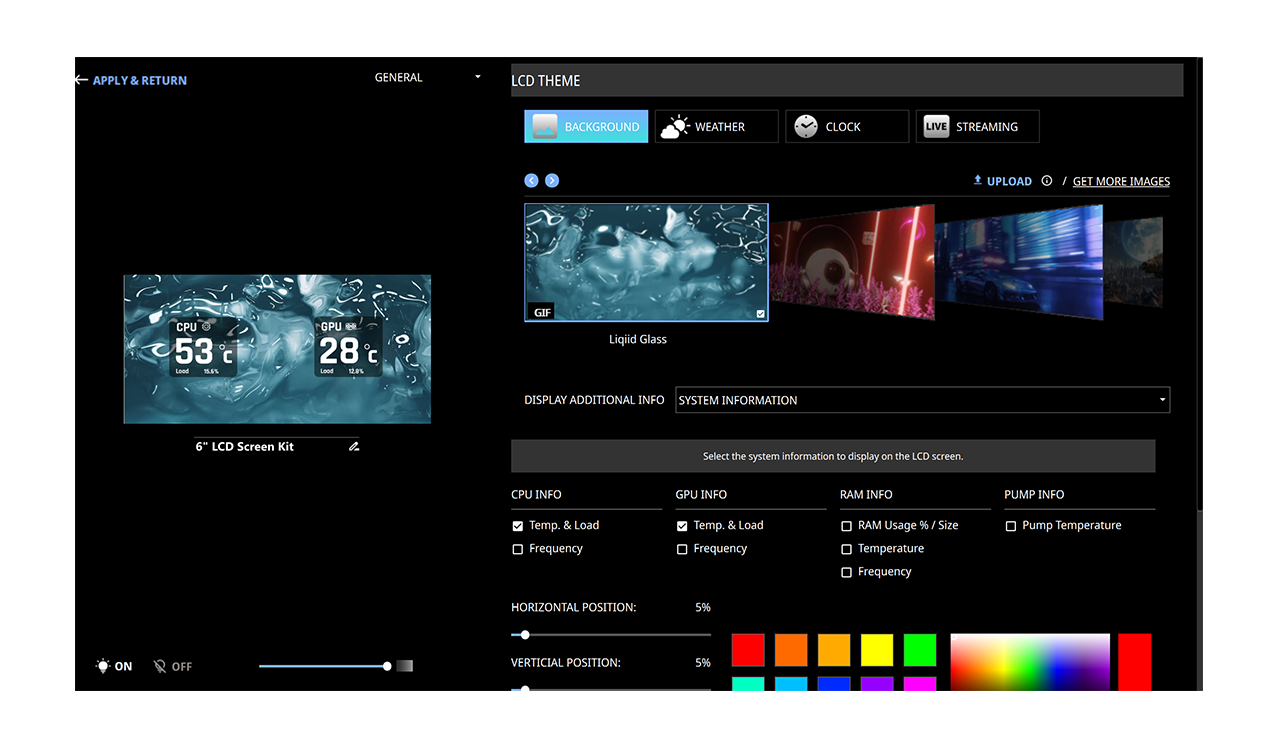
Task: Enable GPU Frequency checkbox
Action: 682,549
